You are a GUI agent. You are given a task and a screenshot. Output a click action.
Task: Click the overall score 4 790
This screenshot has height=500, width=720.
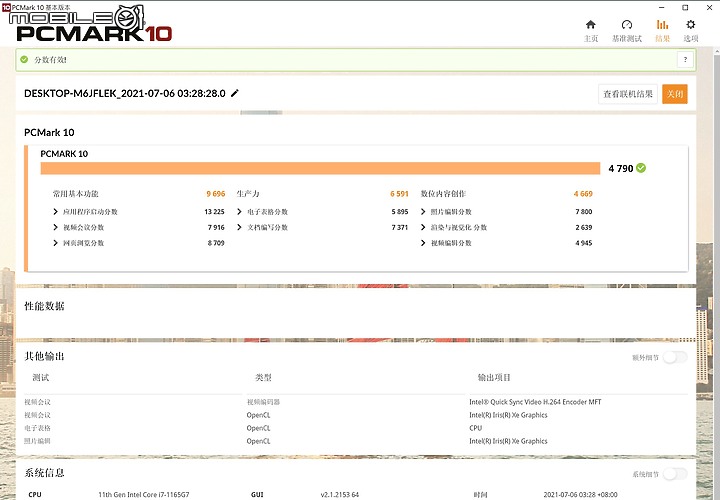tap(621, 169)
